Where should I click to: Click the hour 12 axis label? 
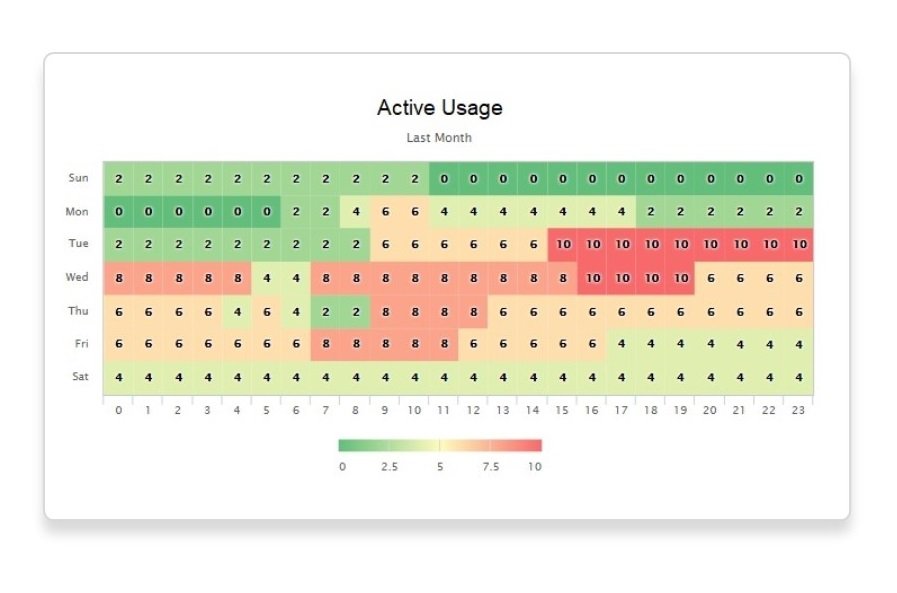click(x=473, y=410)
